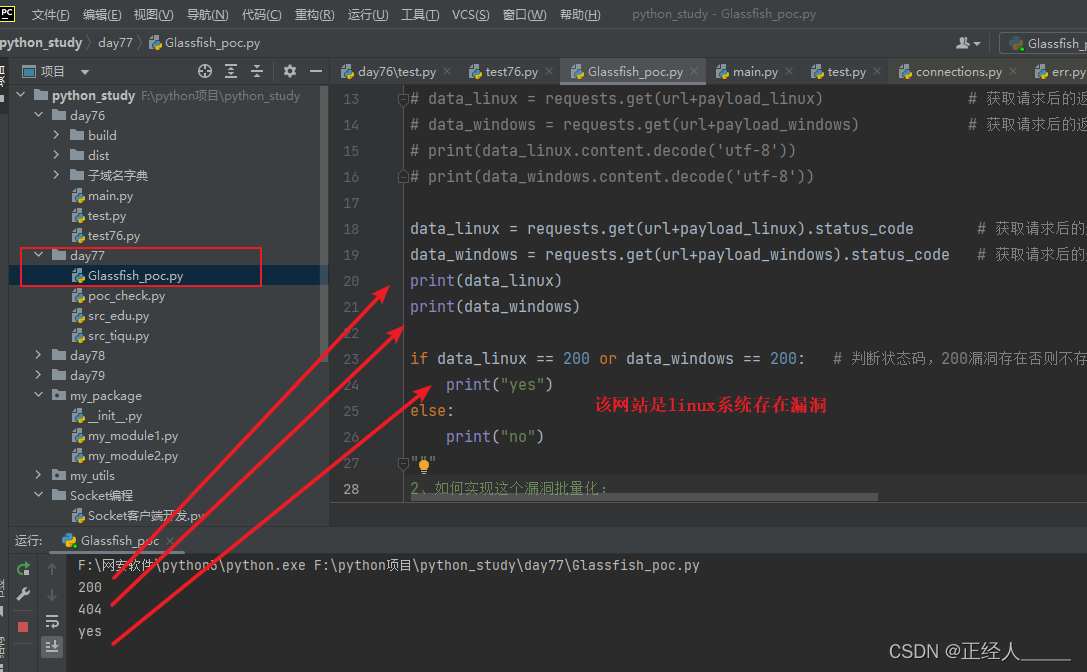Open the Project panel dropdown arrow
This screenshot has height=672, width=1087.
click(84, 70)
